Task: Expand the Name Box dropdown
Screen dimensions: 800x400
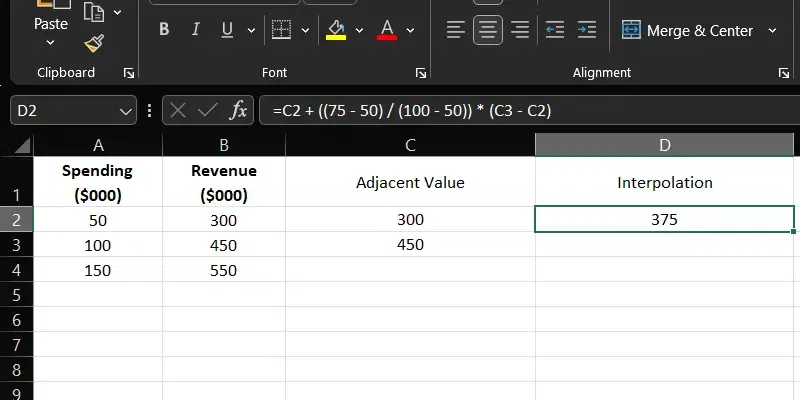Action: [x=126, y=111]
